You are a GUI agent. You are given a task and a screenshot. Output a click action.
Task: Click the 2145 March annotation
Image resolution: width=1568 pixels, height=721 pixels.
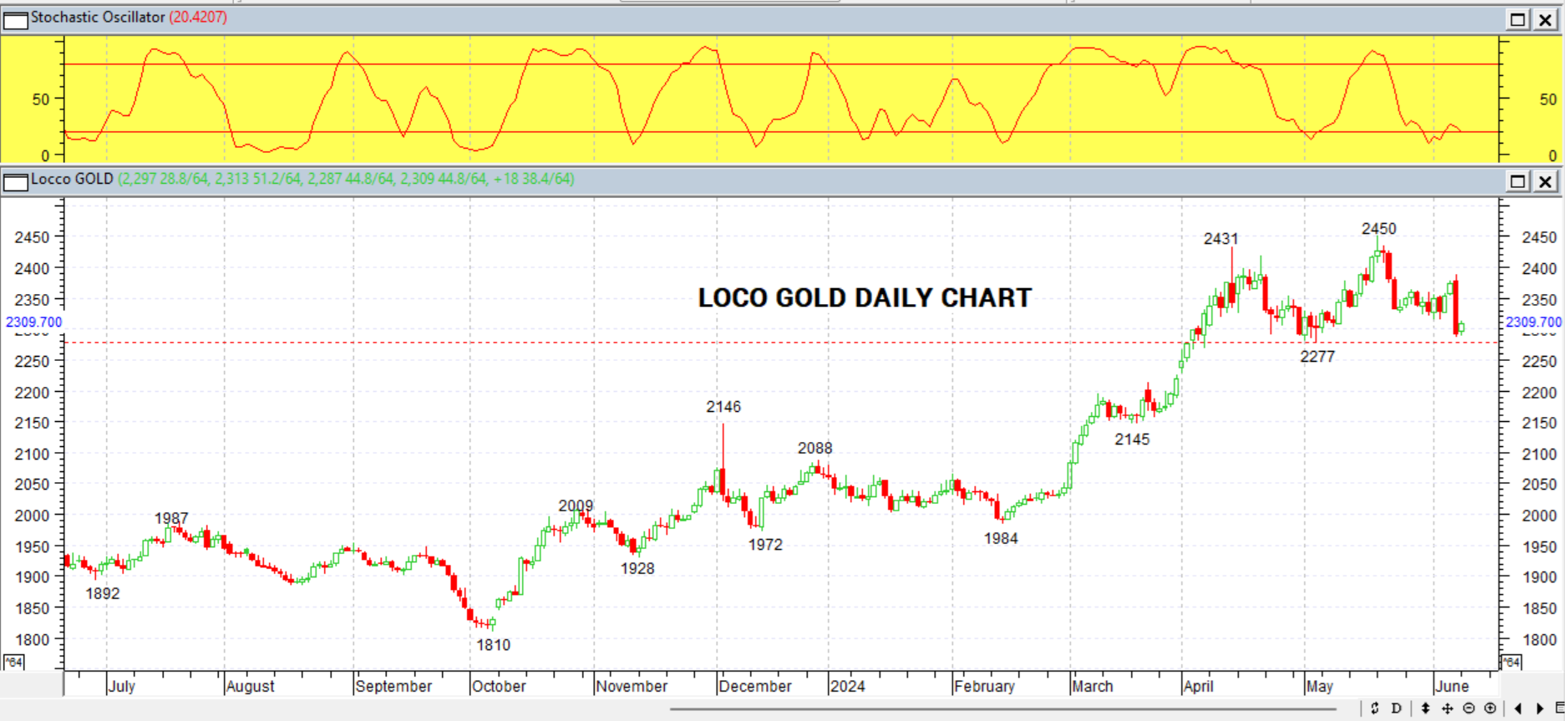tap(1132, 439)
